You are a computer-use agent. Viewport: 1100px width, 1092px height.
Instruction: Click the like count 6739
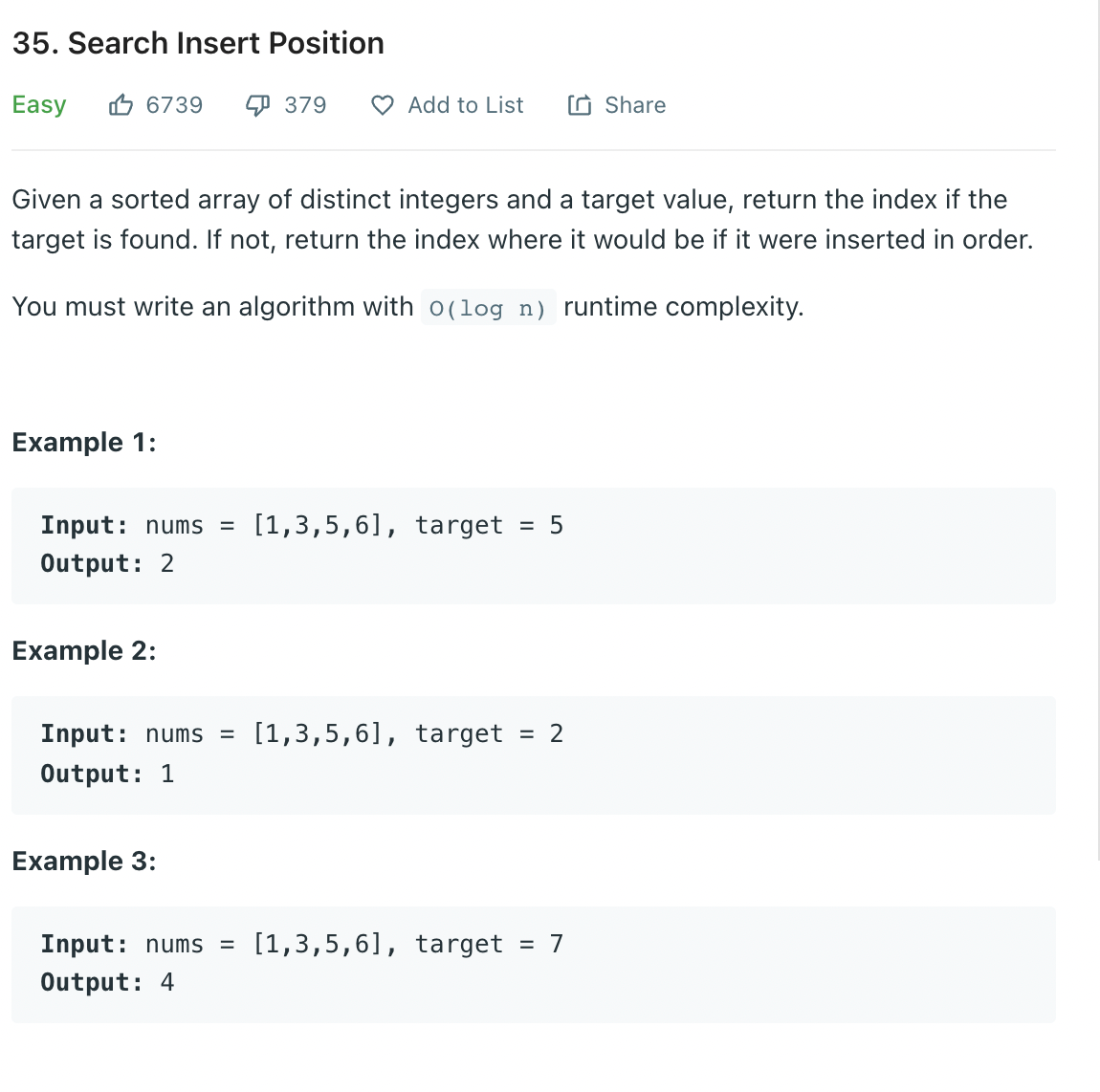[x=174, y=105]
